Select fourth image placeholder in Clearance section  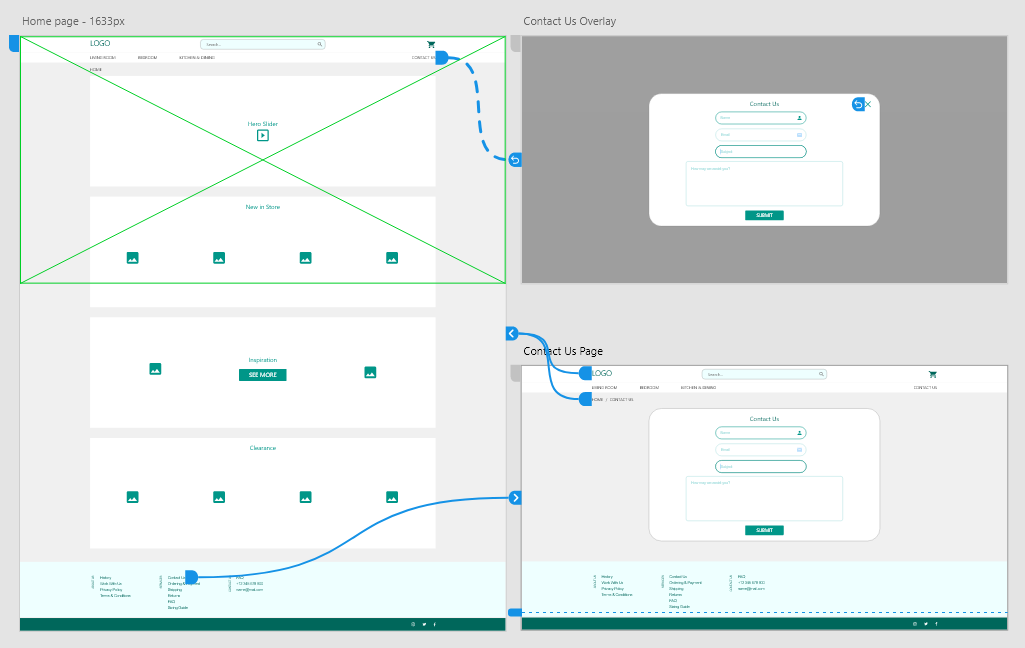coord(392,498)
